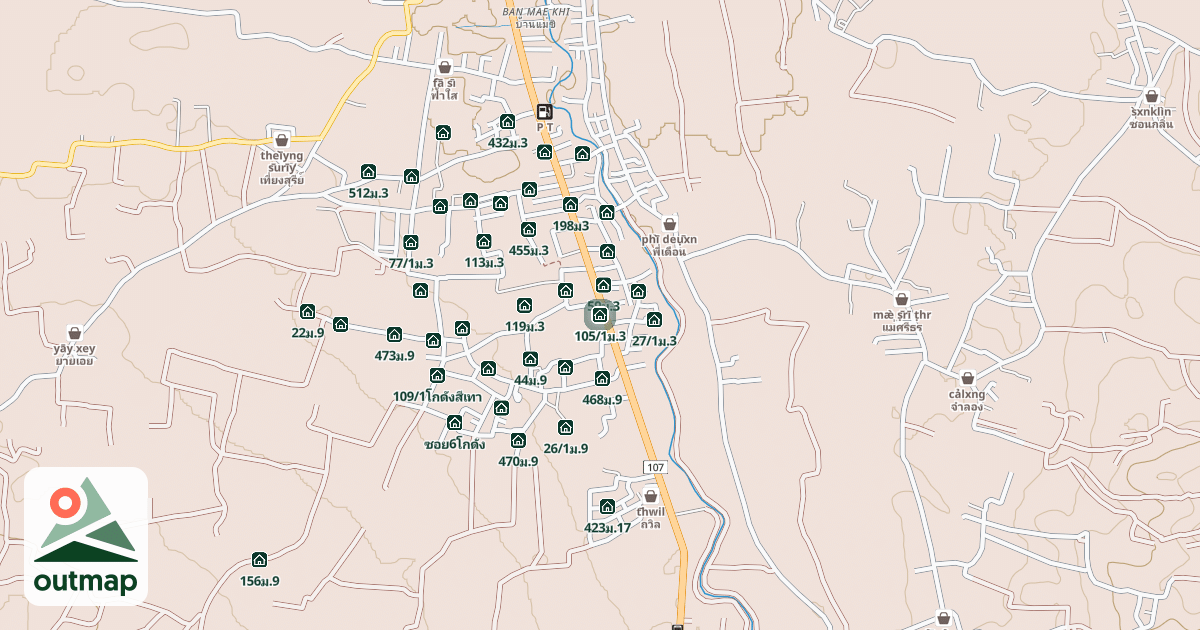The width and height of the screenshot is (1200, 630).
Task: Click the ฟ้าใส shop marker
Action: tap(445, 67)
